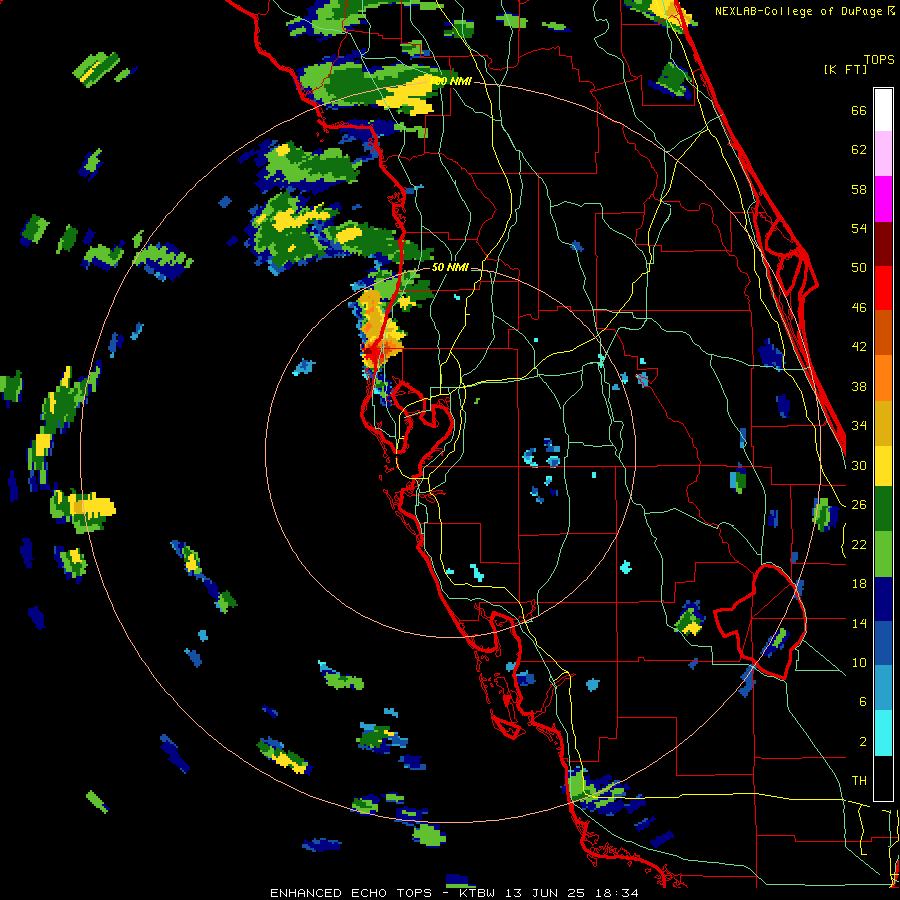Click the "26" legend value
900x900 pixels.
pyautogui.click(x=859, y=505)
